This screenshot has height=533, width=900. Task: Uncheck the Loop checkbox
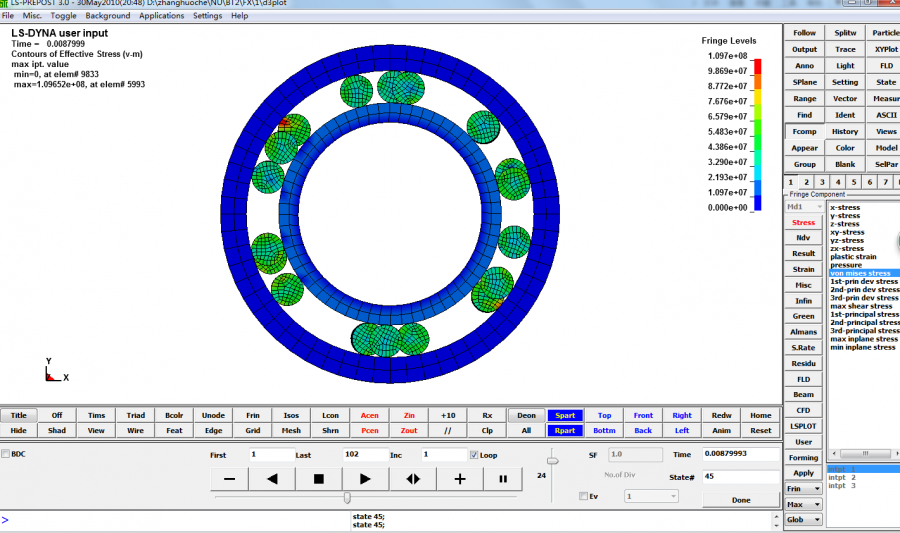coord(475,454)
